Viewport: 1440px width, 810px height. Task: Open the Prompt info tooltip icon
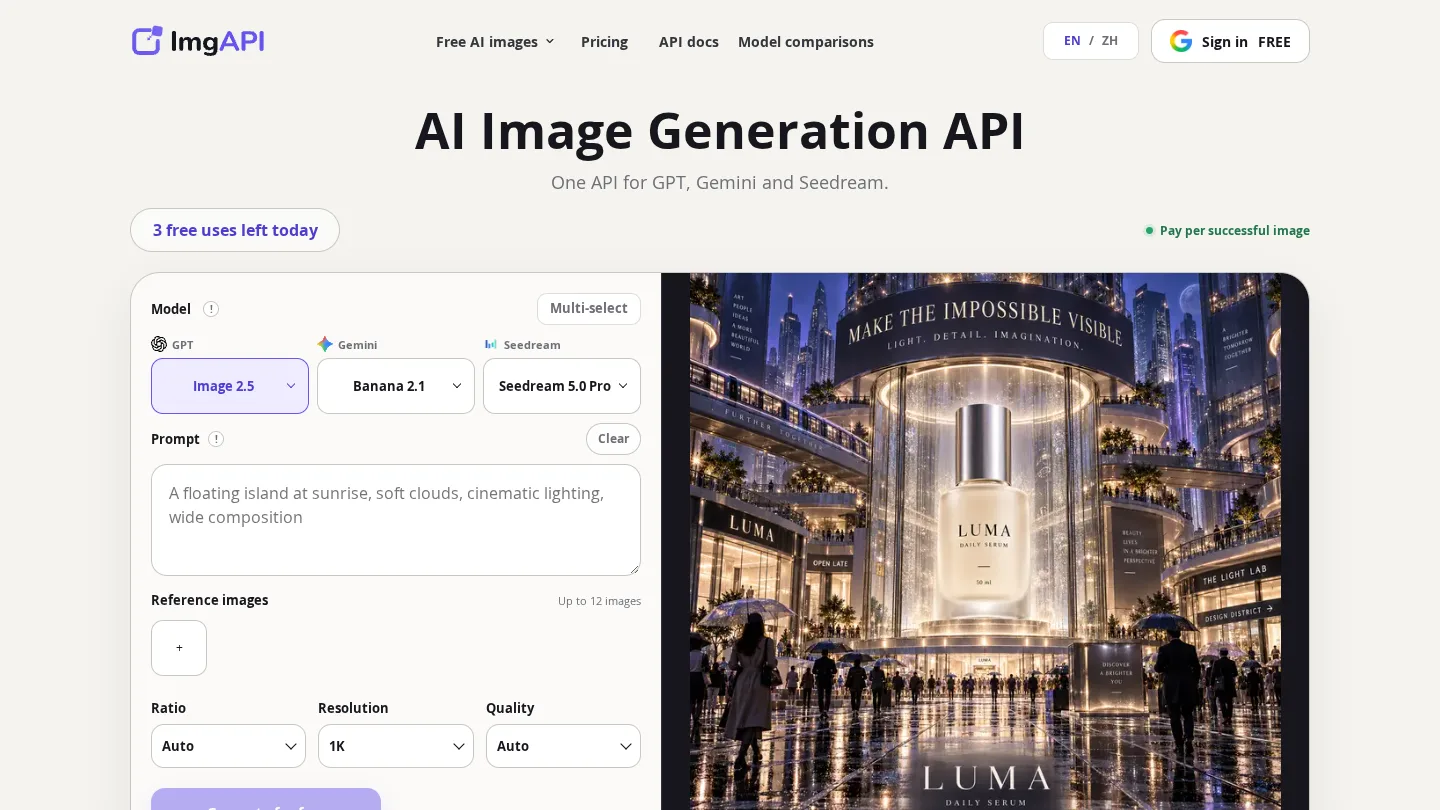pos(216,439)
